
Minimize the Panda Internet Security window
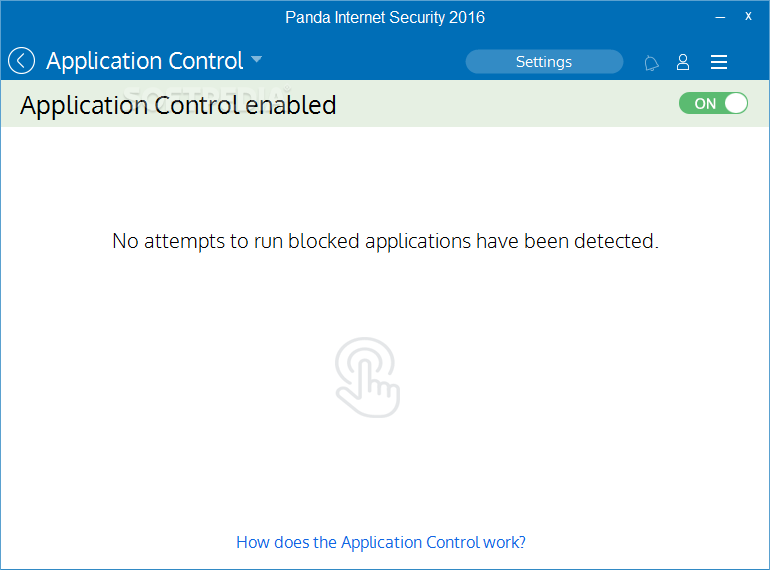pos(720,17)
